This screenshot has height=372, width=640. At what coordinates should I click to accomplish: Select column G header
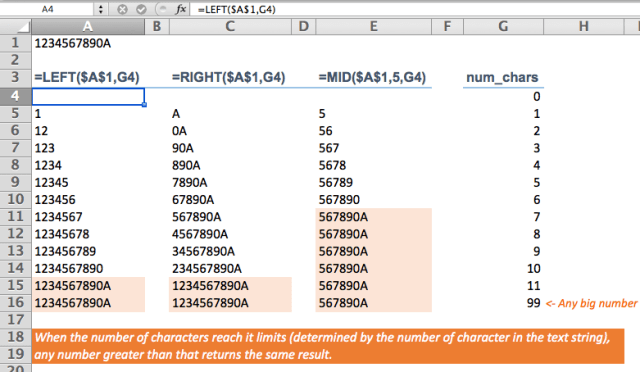coord(503,27)
